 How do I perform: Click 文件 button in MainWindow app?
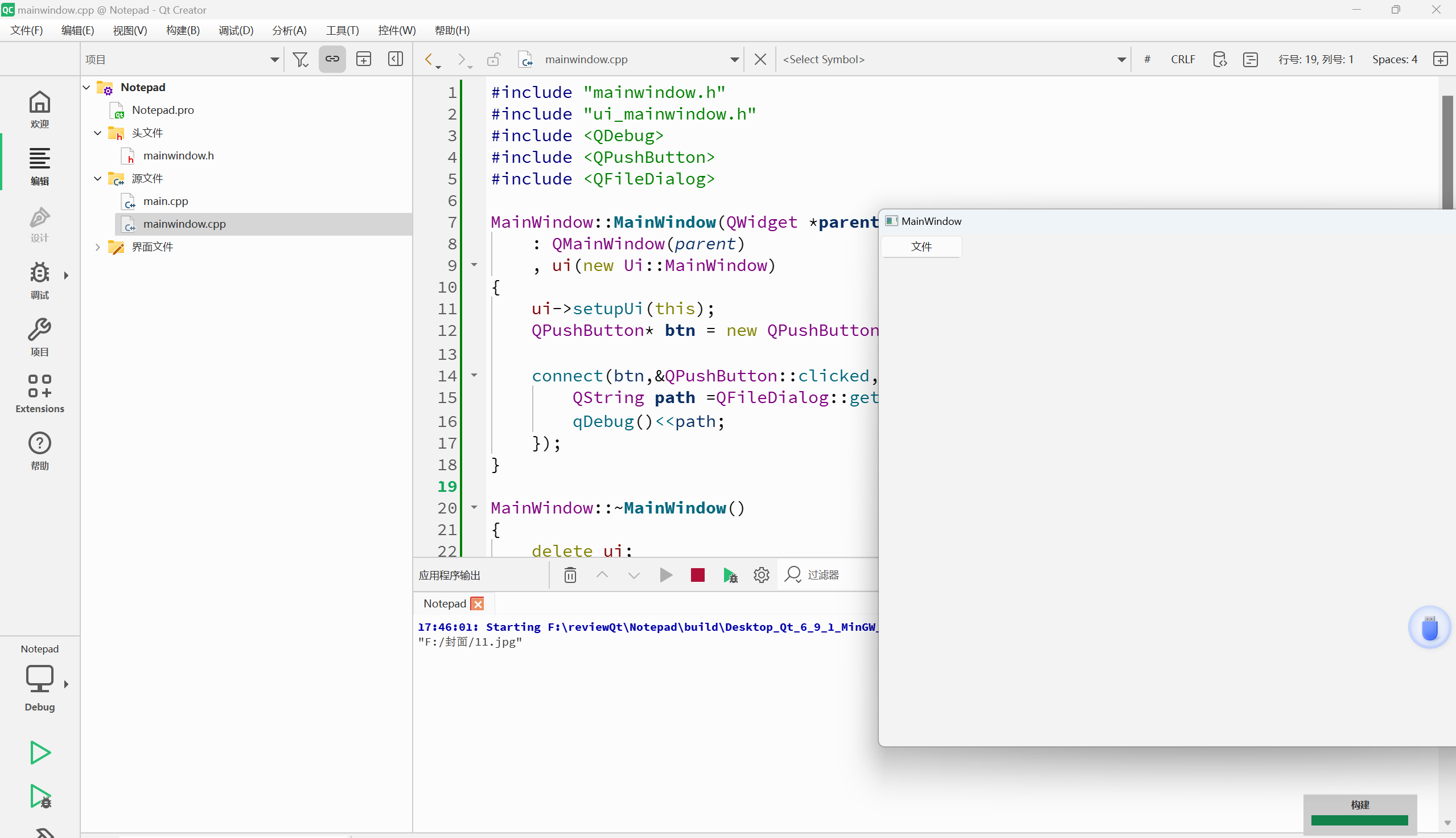point(921,247)
